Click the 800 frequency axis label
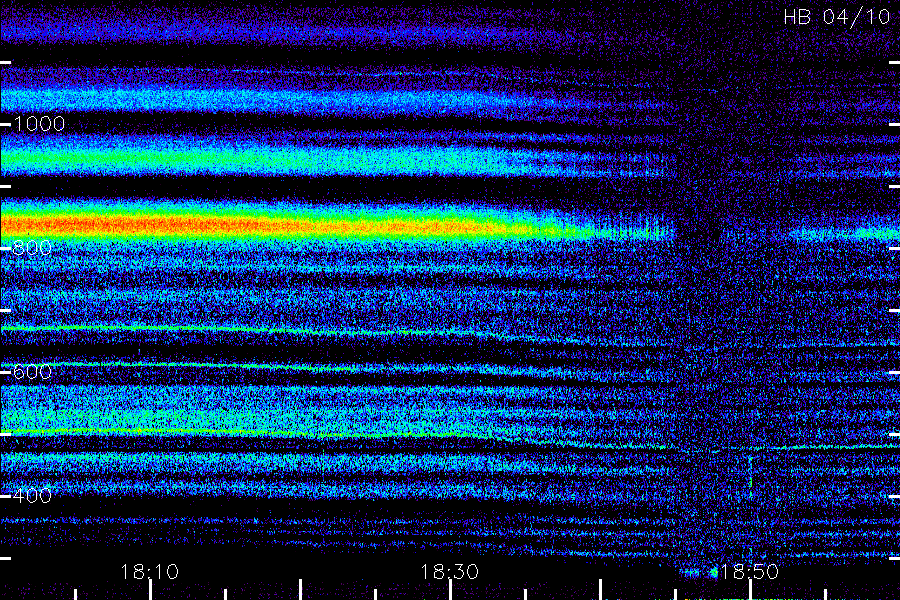The image size is (900, 600). pyautogui.click(x=32, y=248)
